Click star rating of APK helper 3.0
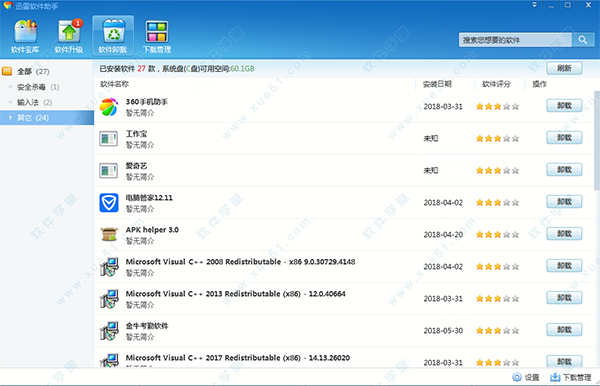The image size is (600, 386). click(497, 235)
